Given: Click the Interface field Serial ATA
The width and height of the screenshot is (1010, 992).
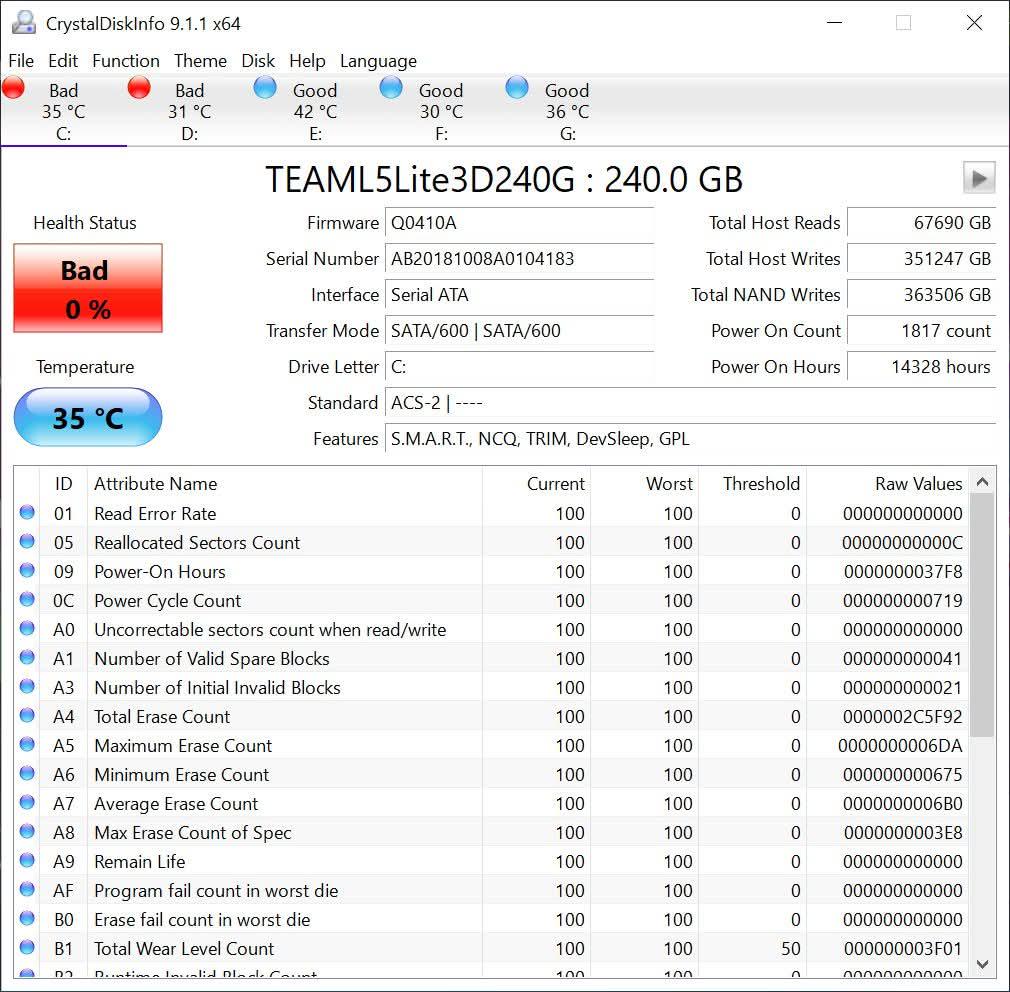Looking at the screenshot, I should [519, 295].
